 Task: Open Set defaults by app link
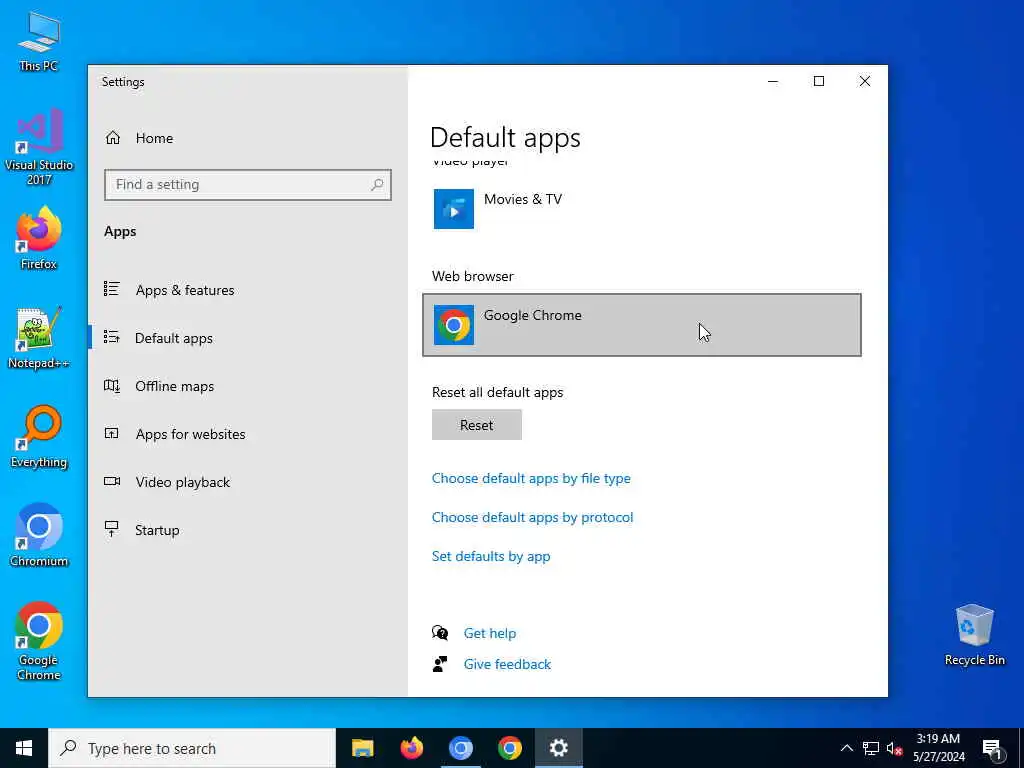(x=491, y=556)
